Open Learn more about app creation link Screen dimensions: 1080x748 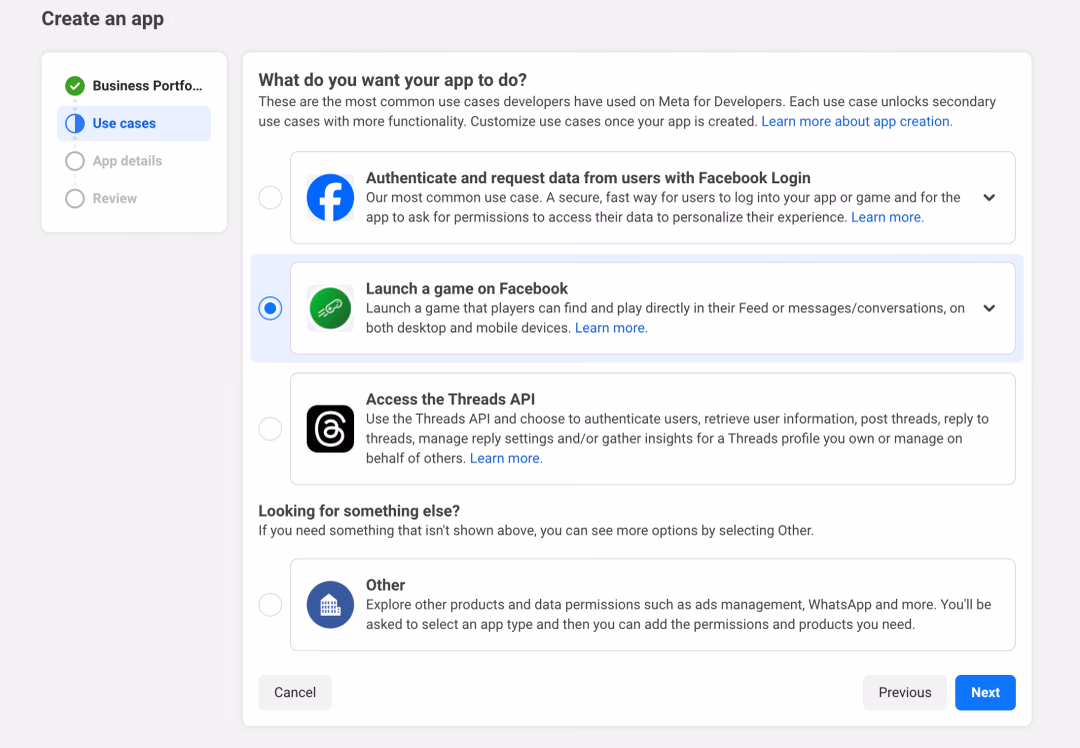point(857,121)
